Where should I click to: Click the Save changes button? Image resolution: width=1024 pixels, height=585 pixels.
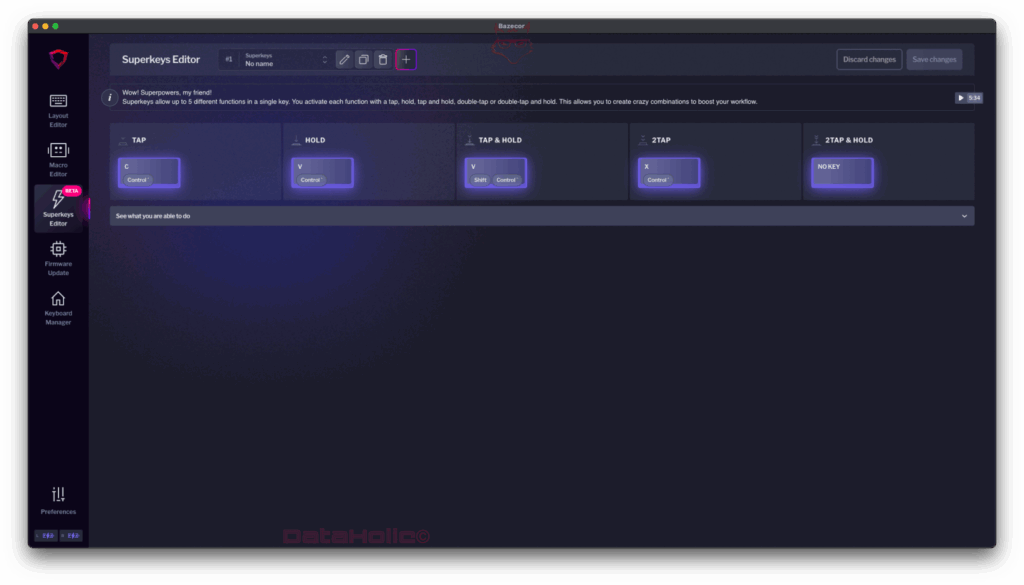pyautogui.click(x=934, y=60)
